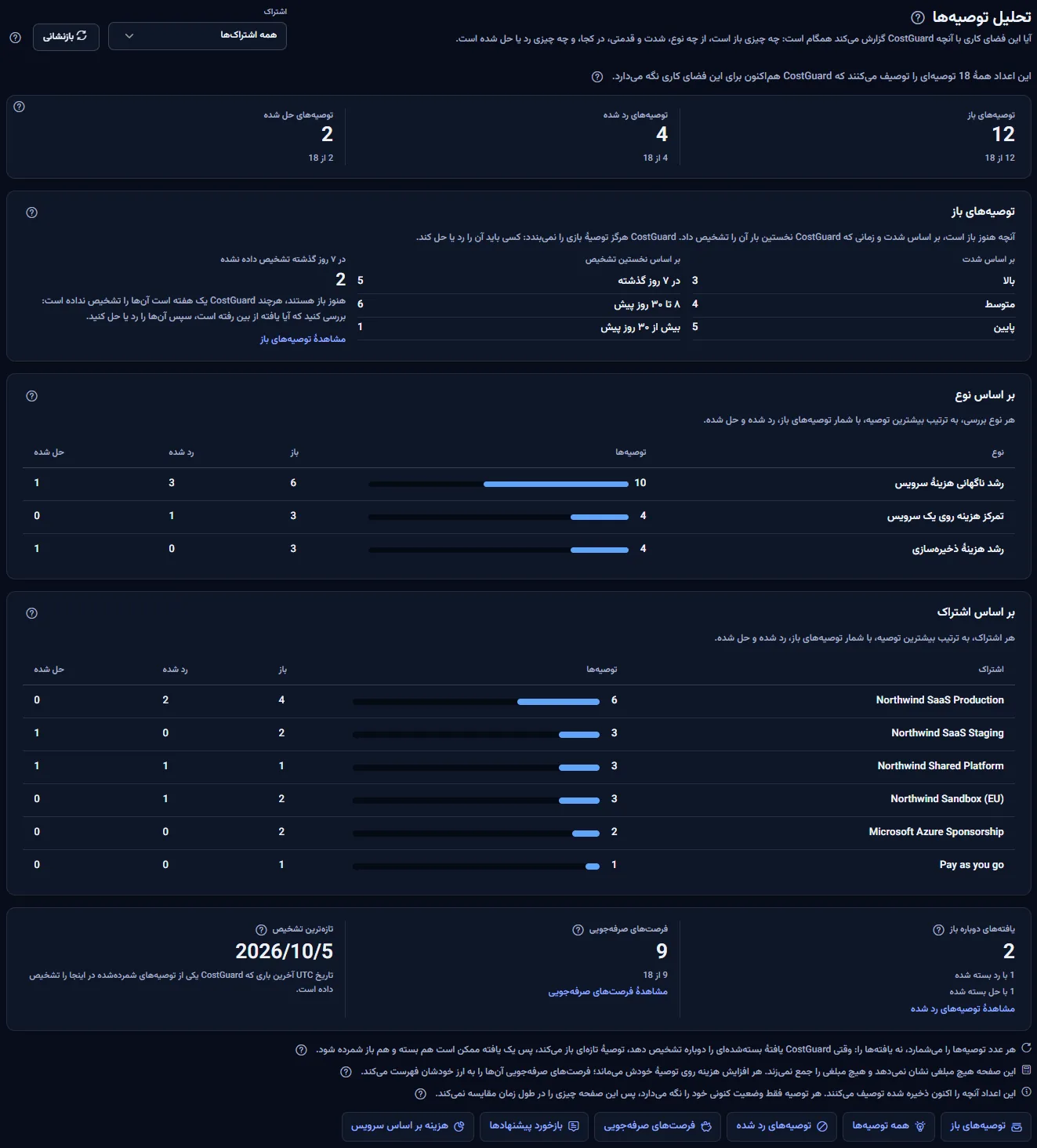Viewport: 1037px width, 1148px height.
Task: Select the Northwind Sandbox (EU) row name
Action: pos(947,799)
